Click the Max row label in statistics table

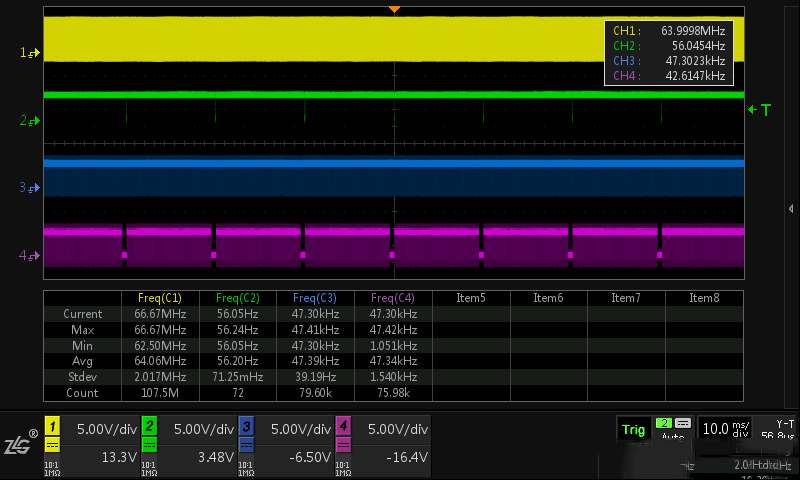(x=82, y=330)
